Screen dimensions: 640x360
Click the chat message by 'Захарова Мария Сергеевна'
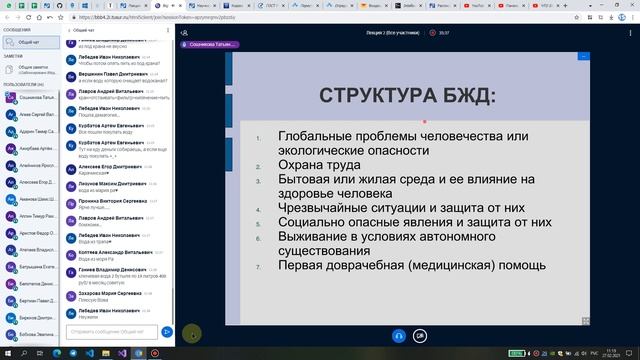[118, 296]
